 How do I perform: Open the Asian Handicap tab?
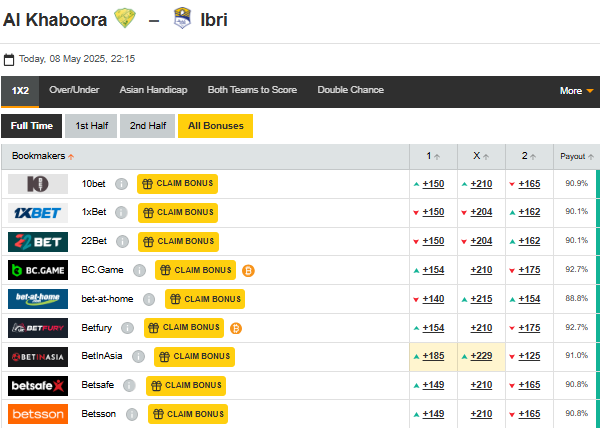tap(153, 90)
